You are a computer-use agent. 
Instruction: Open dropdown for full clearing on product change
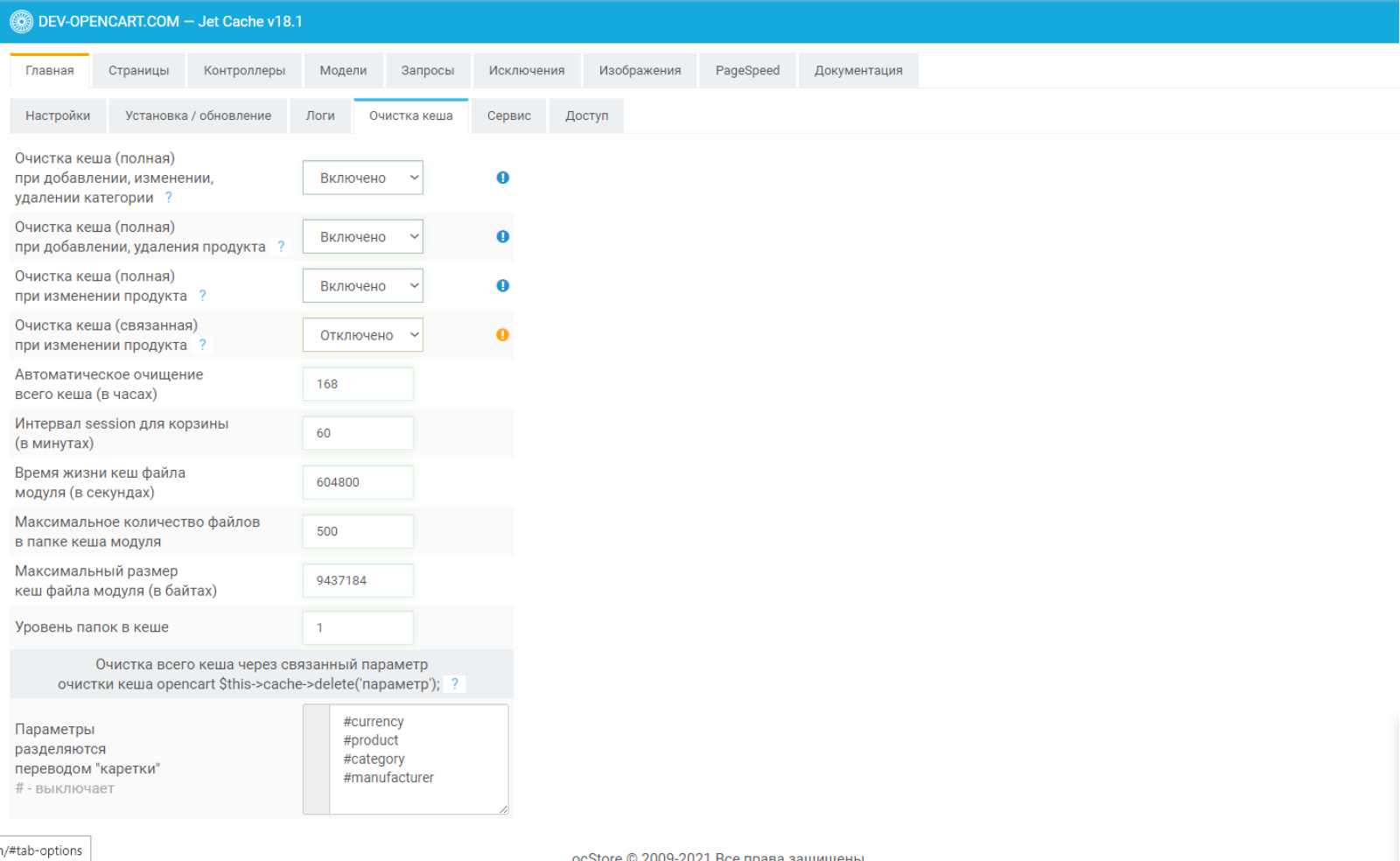[363, 285]
